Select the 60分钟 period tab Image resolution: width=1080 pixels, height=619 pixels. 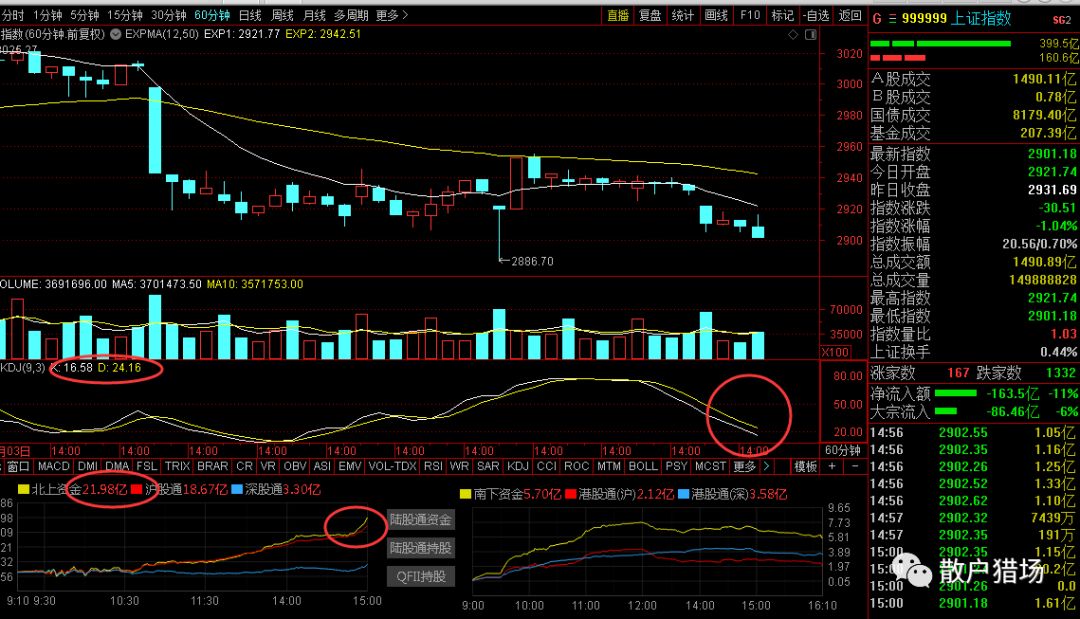click(x=212, y=15)
